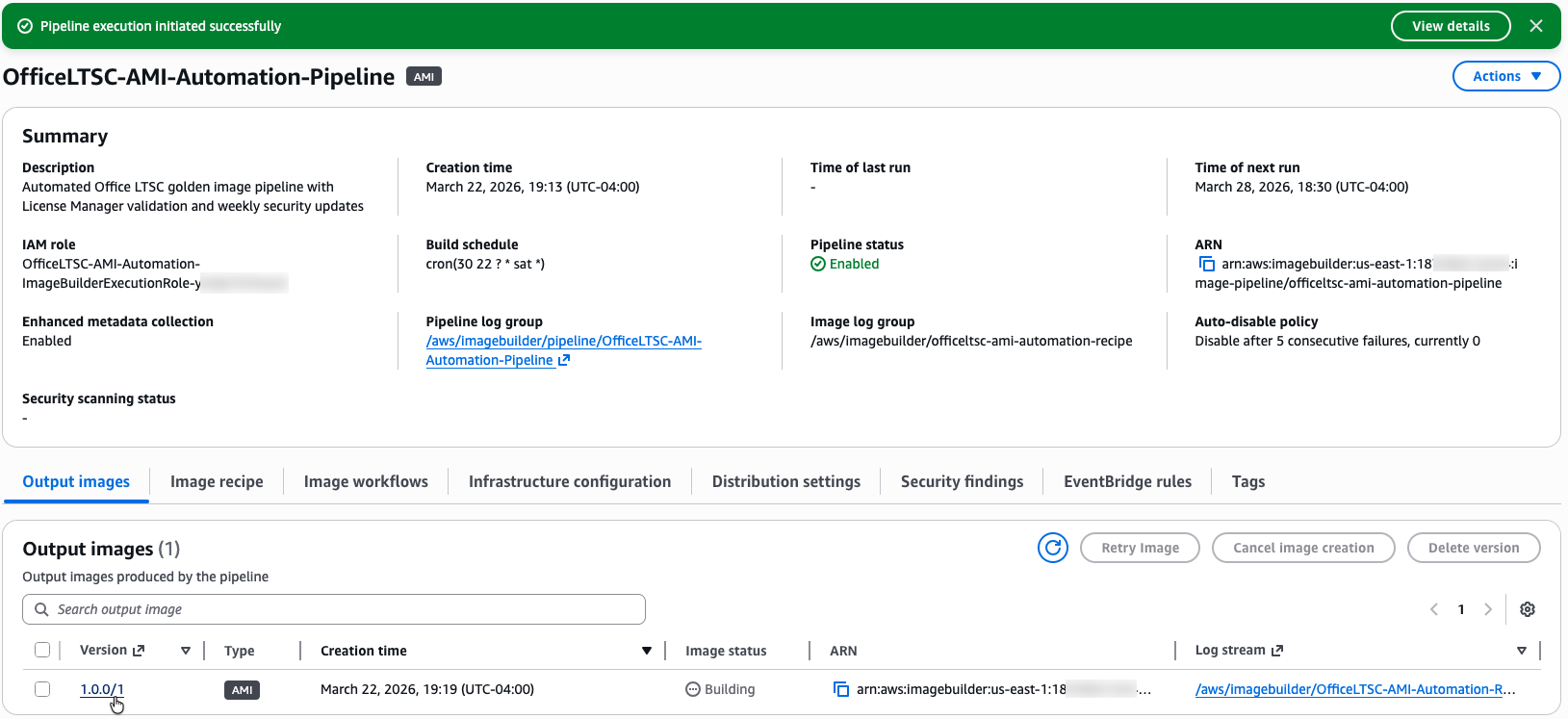Click the Type column header
This screenshot has height=719, width=1568.
[240, 651]
